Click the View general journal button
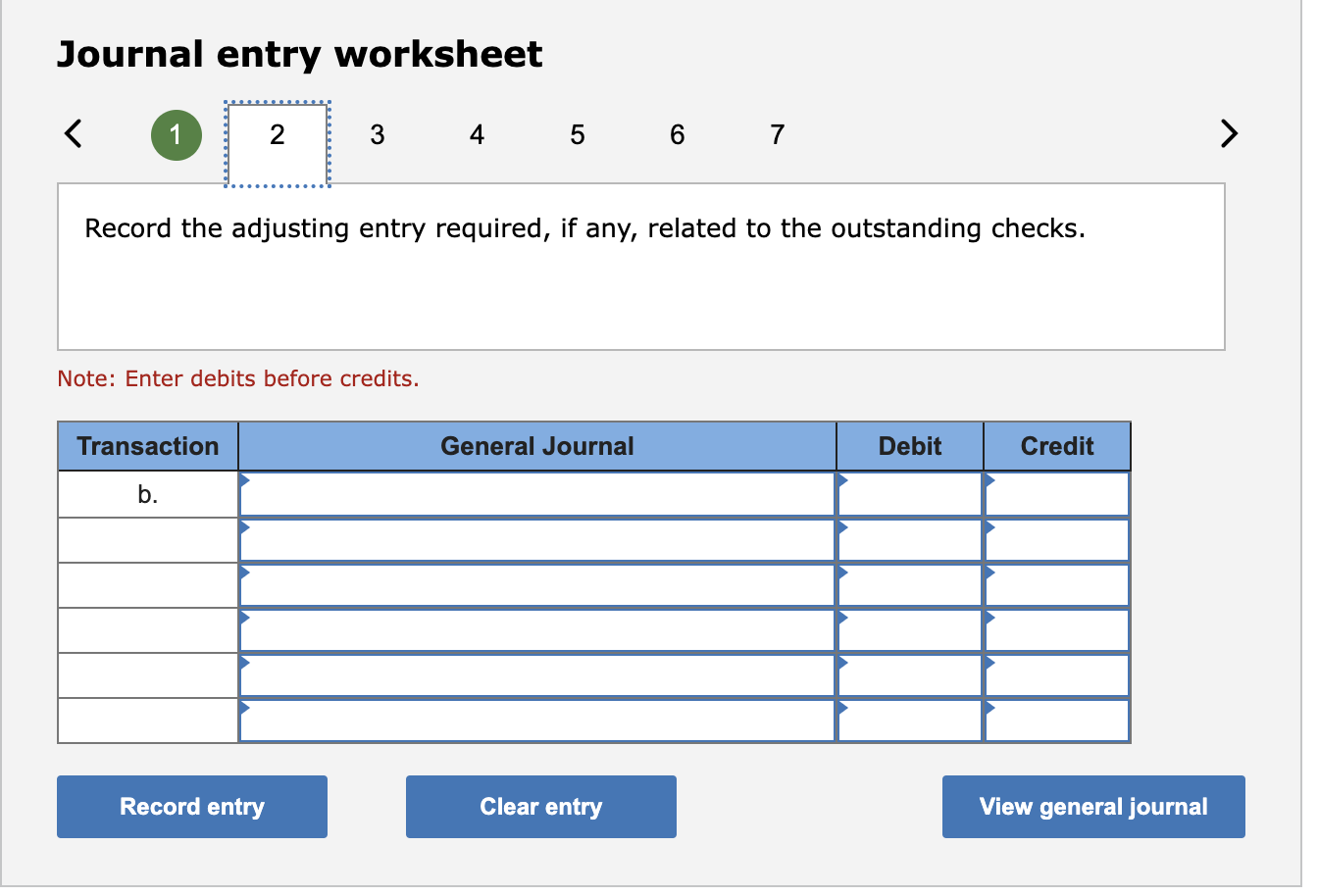Screen dimensions: 1318x896 pos(1092,806)
